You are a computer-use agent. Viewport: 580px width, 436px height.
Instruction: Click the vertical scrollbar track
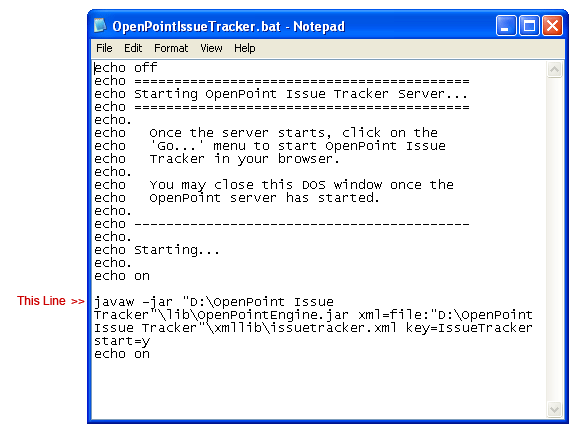pos(554,239)
